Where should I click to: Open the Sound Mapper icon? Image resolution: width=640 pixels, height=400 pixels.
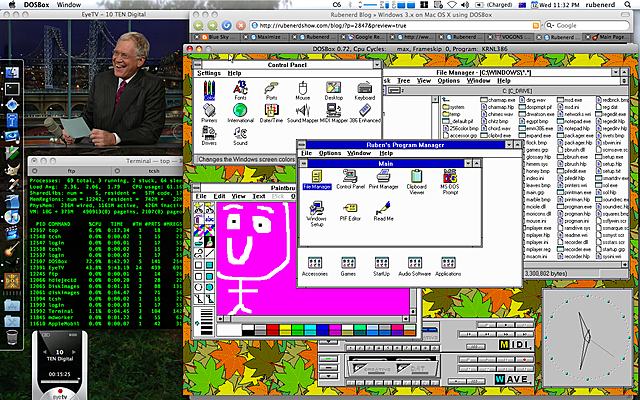coord(302,113)
